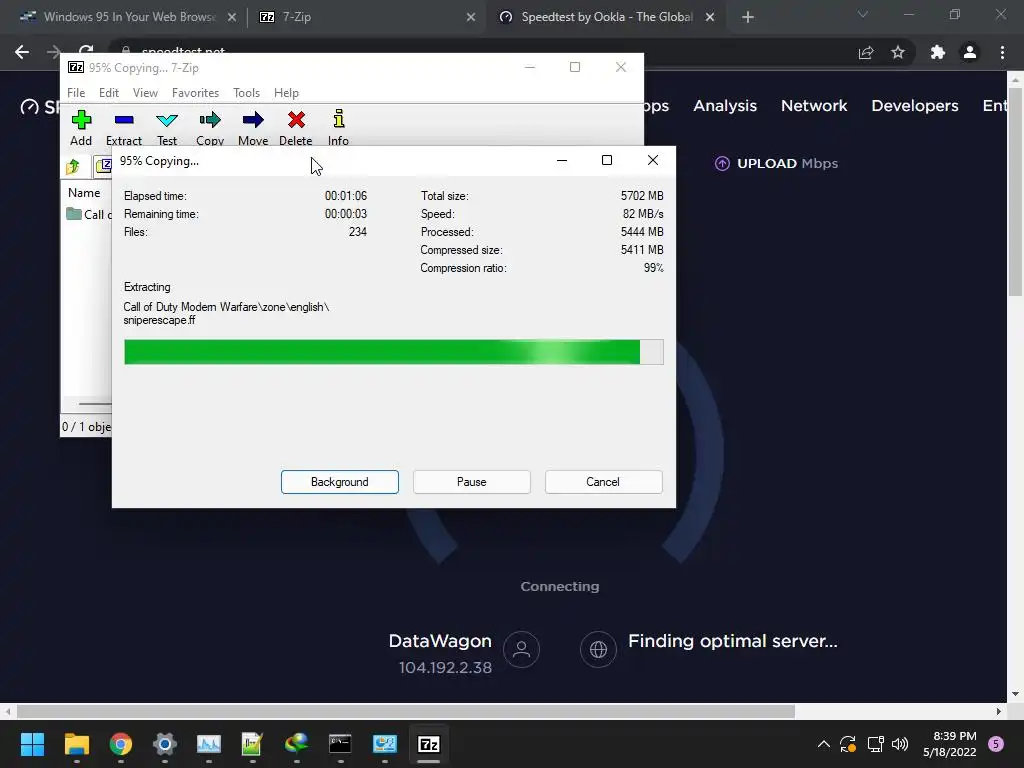Click the 7-Zip taskbar icon
Image resolution: width=1024 pixels, height=768 pixels.
pyautogui.click(x=428, y=744)
